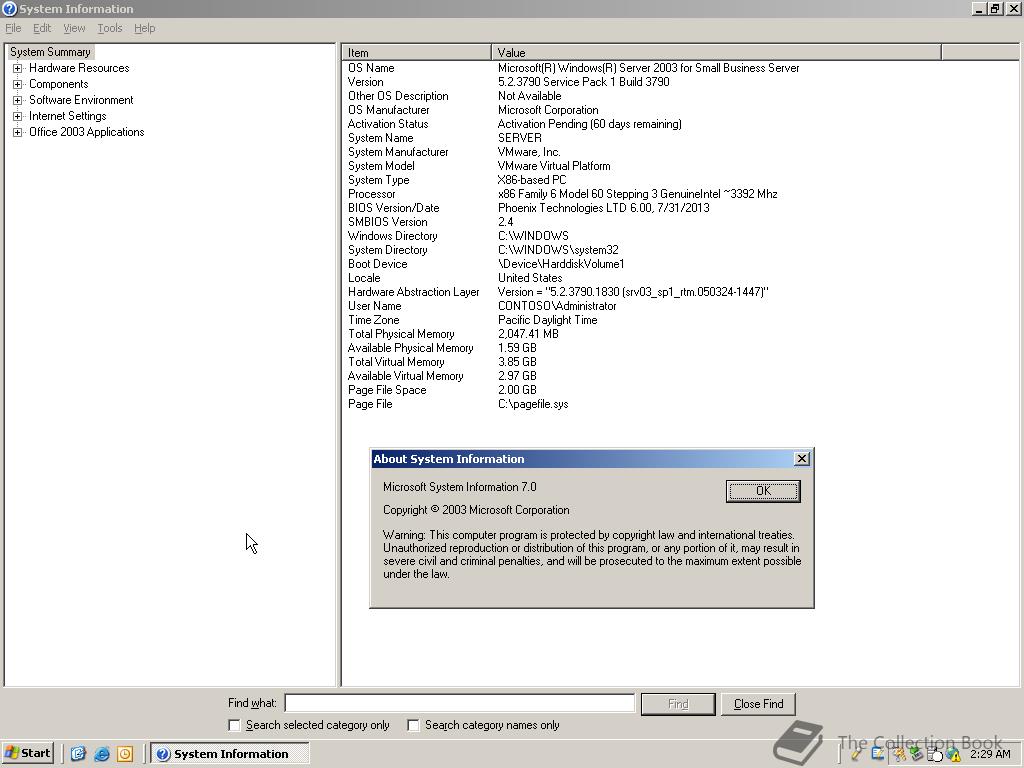Viewport: 1024px width, 768px height.
Task: Select the Total Physical Memory row
Action: pyautogui.click(x=453, y=334)
